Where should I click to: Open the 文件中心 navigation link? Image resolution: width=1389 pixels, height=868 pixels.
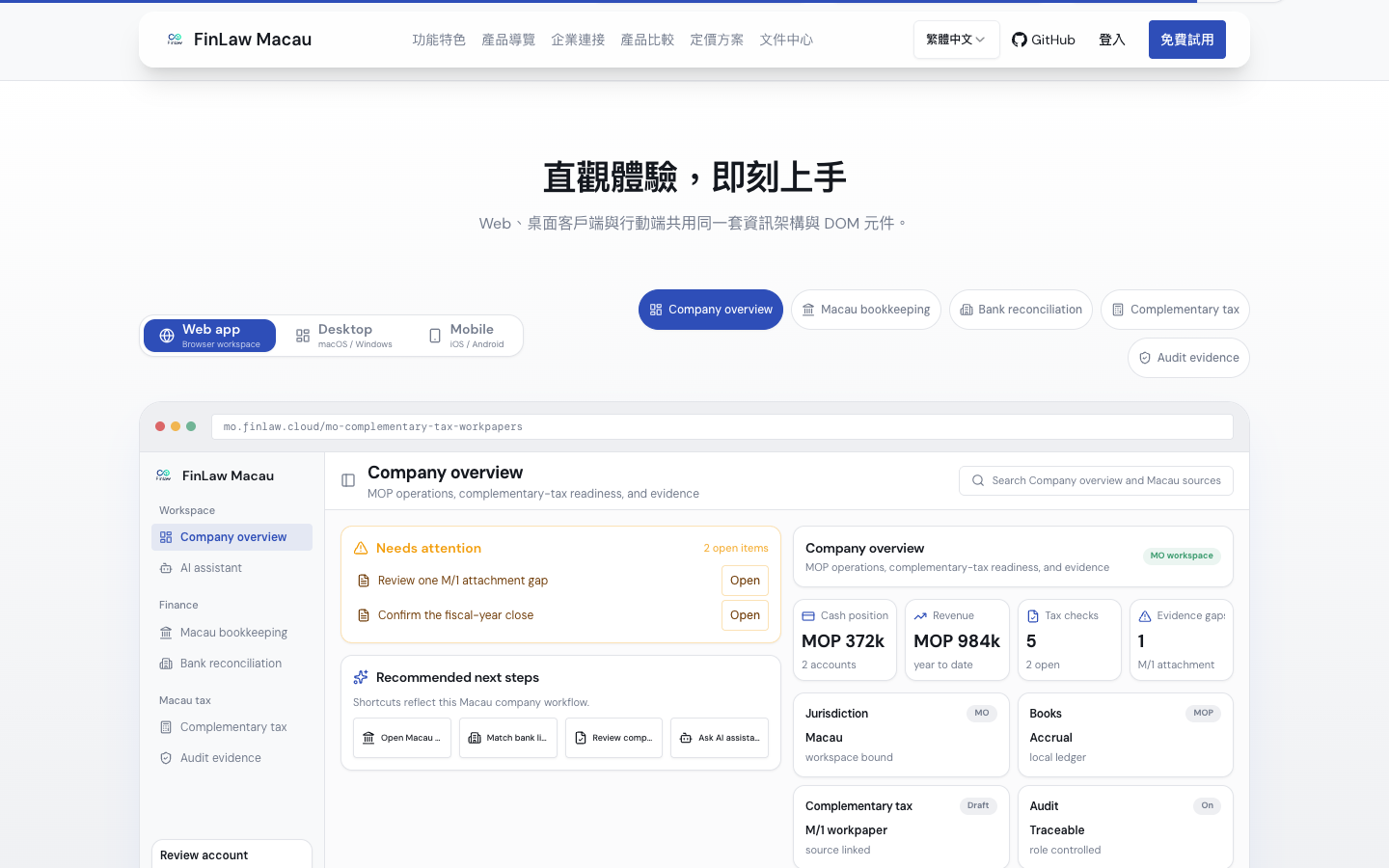(786, 40)
